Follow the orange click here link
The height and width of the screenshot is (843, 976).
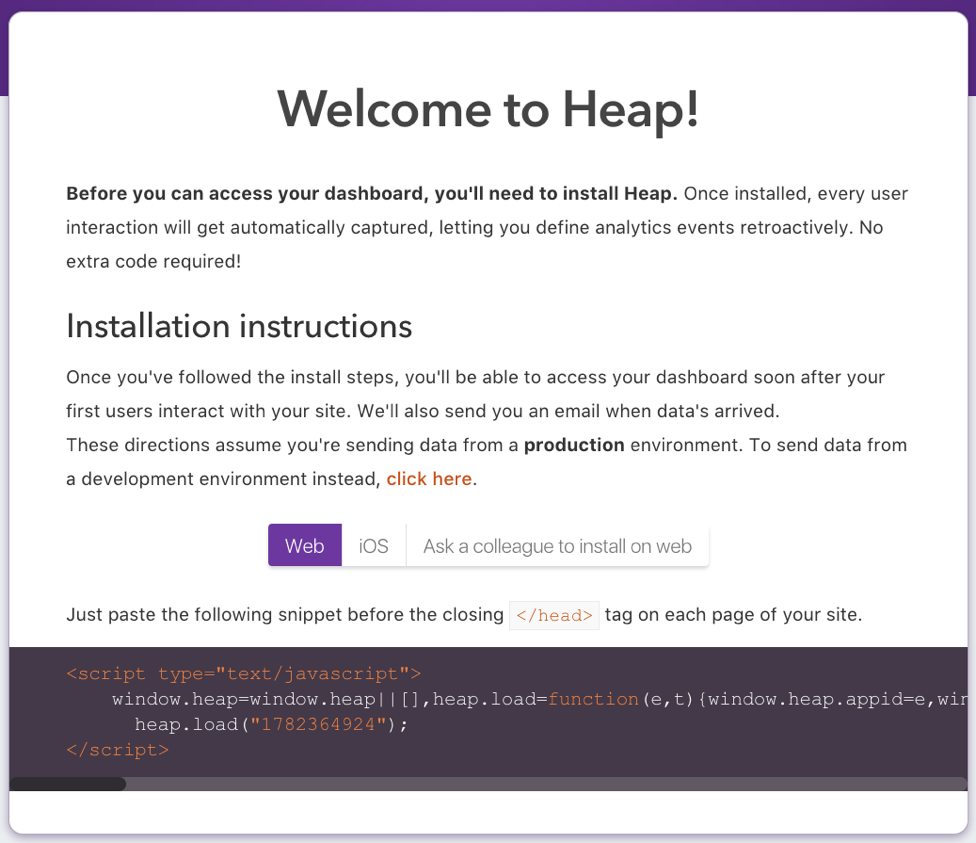tap(429, 479)
